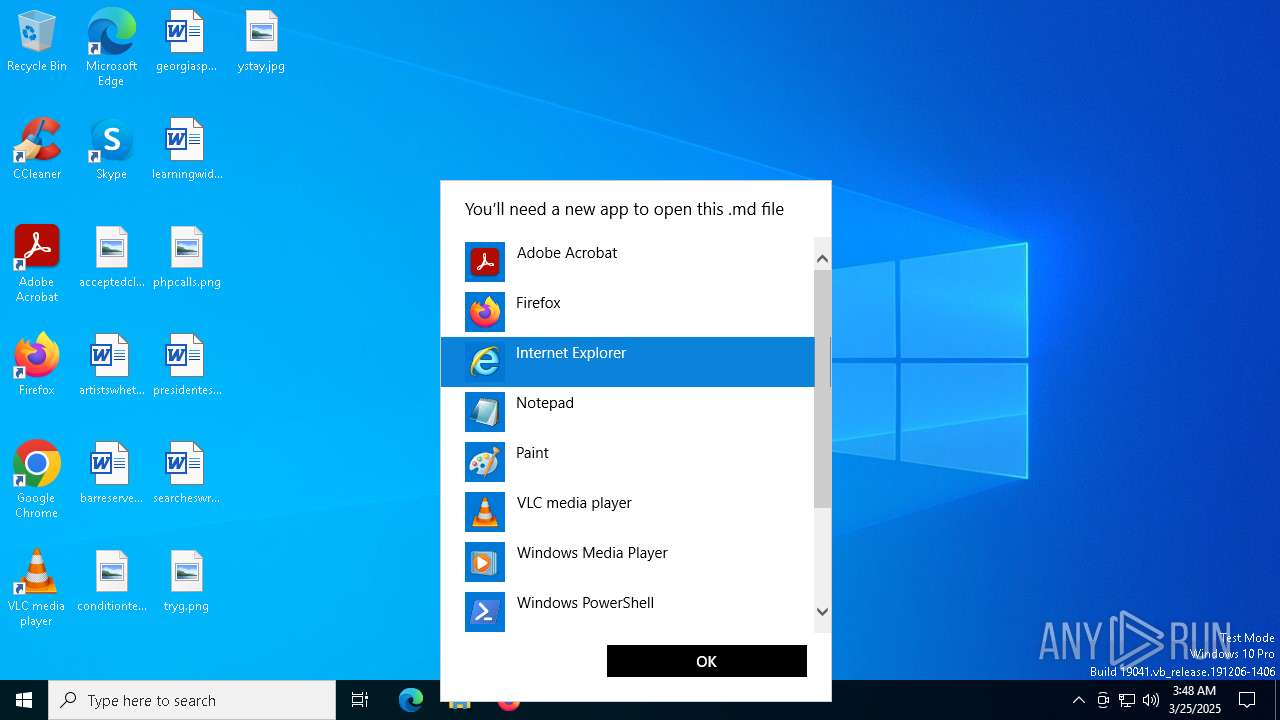Select the Notepad icon in the dialog

coord(485,412)
